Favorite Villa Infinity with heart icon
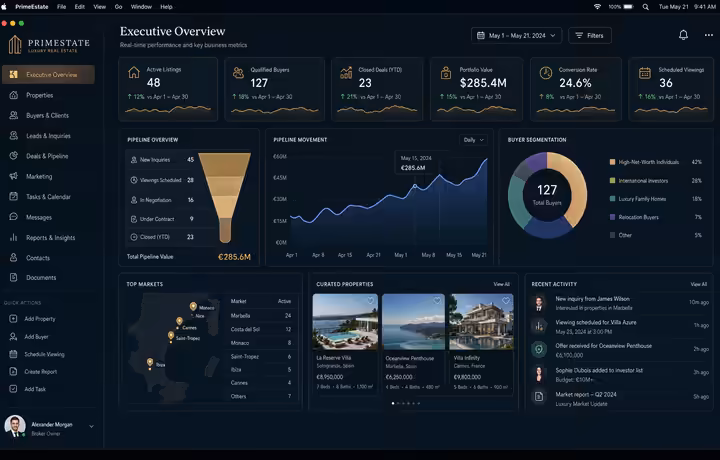This screenshot has width=720, height=460. point(506,301)
